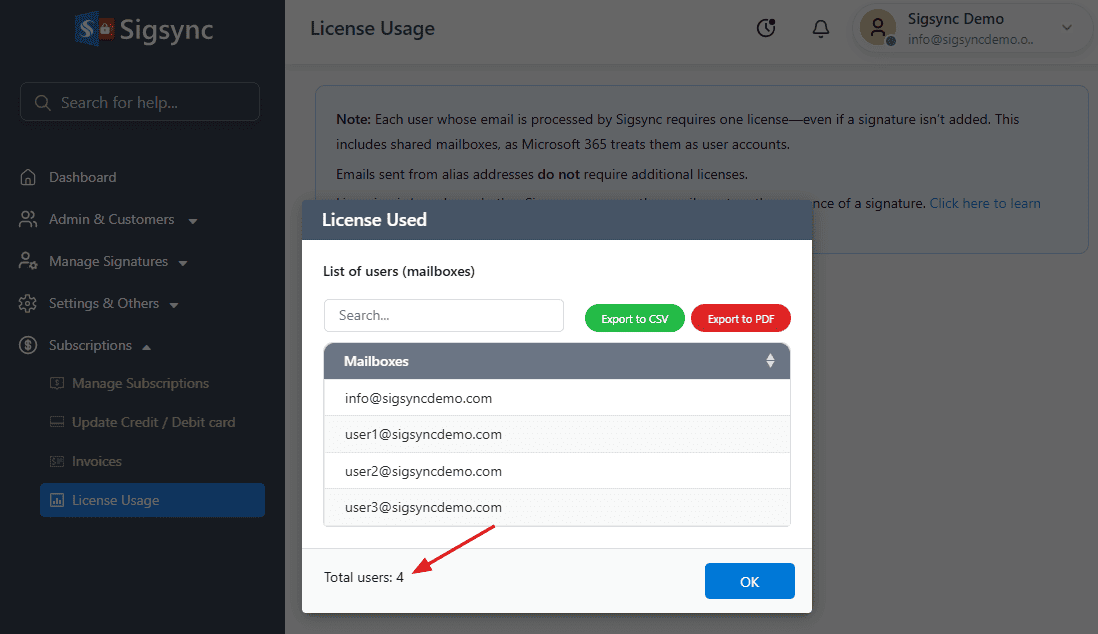Click the Manage Signatures icon
Screen dimensions: 1098x634
[29, 261]
